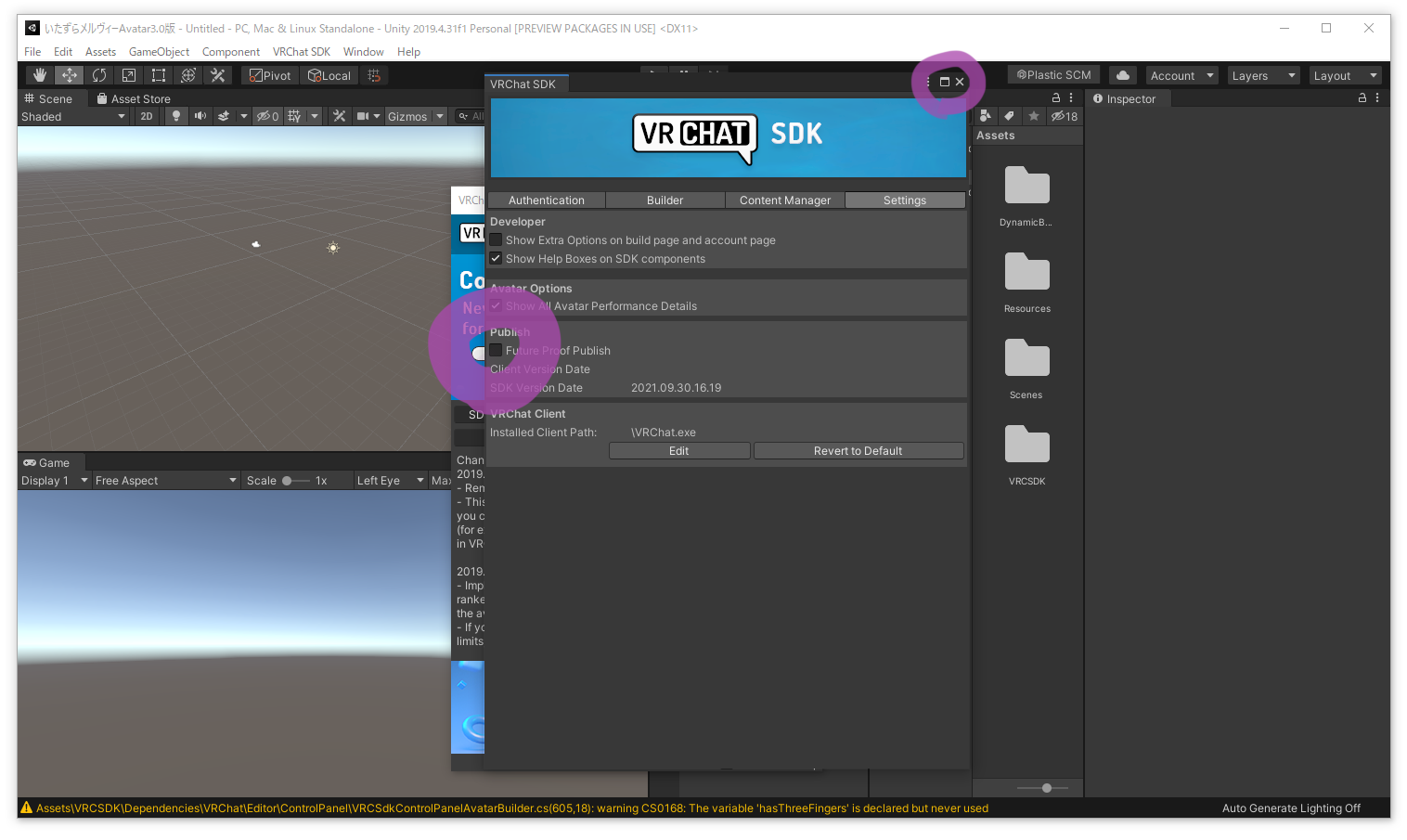Viewport: 1407px width, 840px height.
Task: Switch to the Authentication tab
Action: [x=547, y=200]
